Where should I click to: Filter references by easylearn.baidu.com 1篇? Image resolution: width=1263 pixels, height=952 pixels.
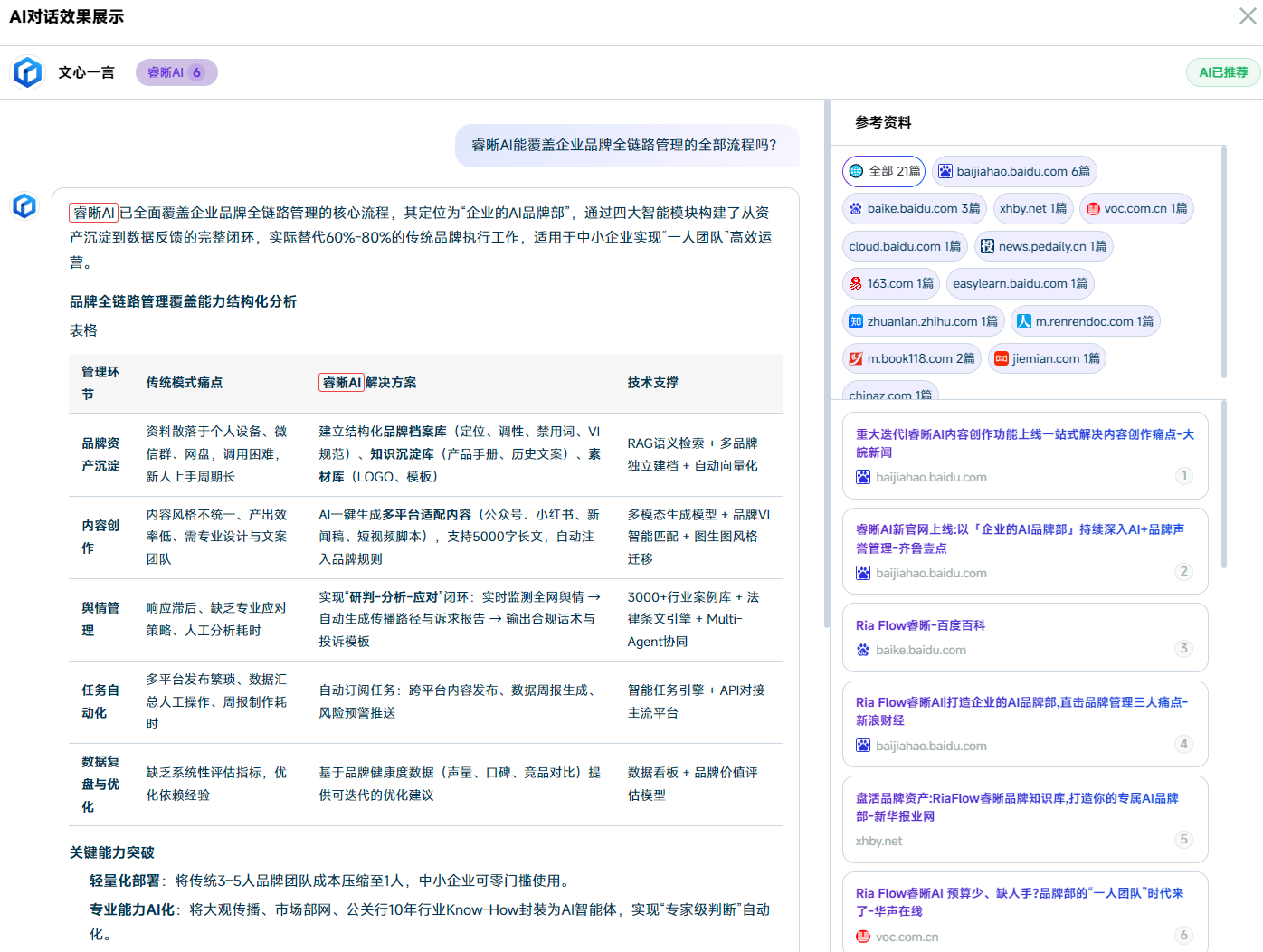[x=1021, y=283]
